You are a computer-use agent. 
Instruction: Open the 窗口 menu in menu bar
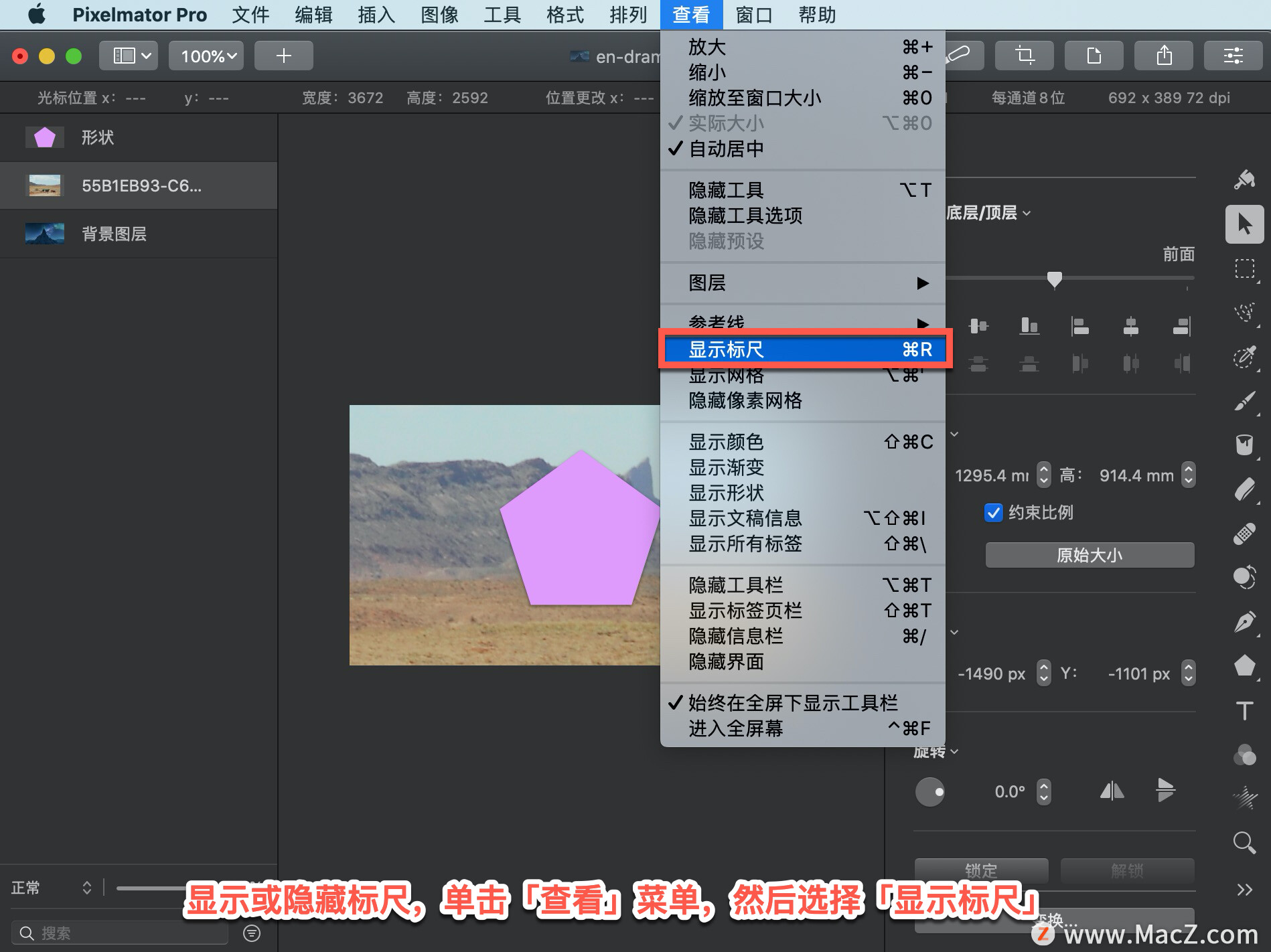[754, 15]
